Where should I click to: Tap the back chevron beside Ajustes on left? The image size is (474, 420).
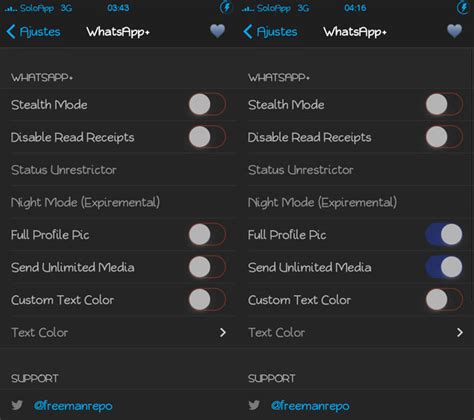click(11, 32)
